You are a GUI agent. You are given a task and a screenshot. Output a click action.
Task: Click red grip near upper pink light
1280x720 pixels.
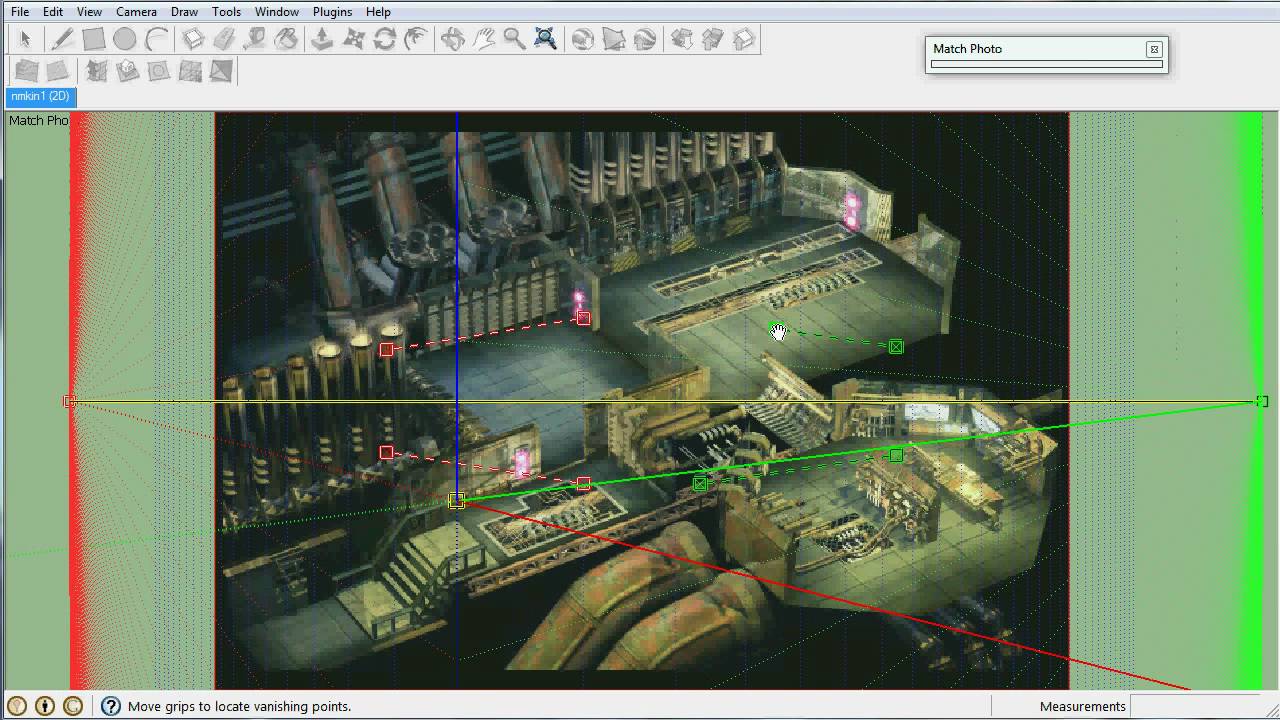tap(584, 318)
